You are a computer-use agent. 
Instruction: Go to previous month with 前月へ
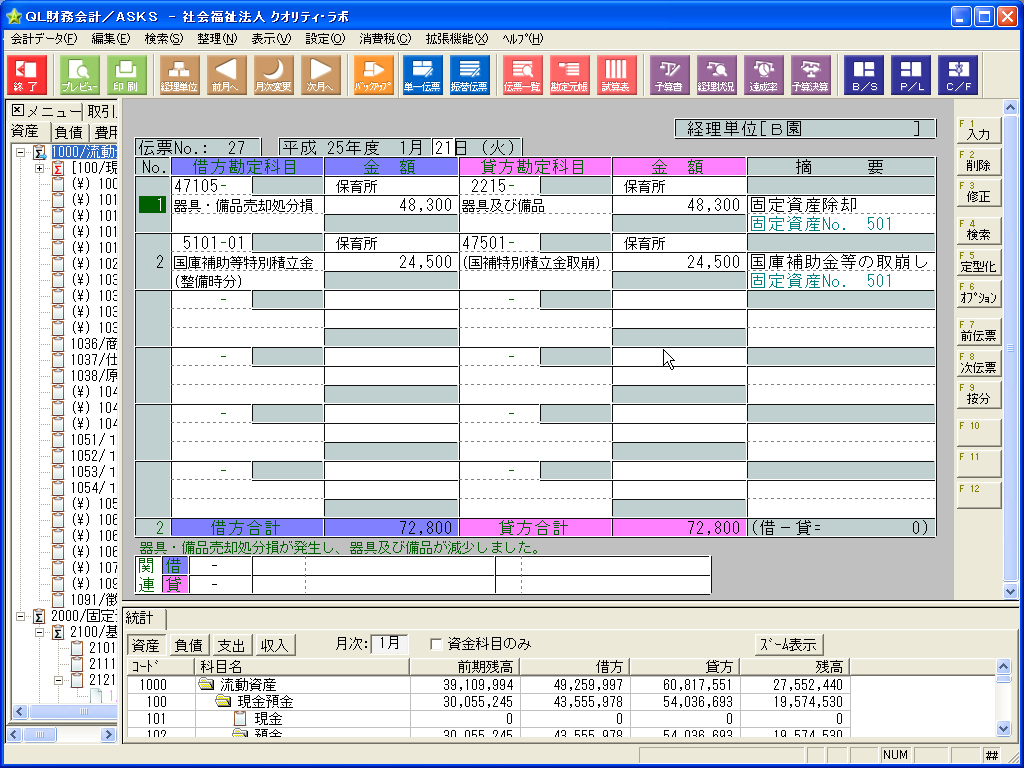click(227, 75)
